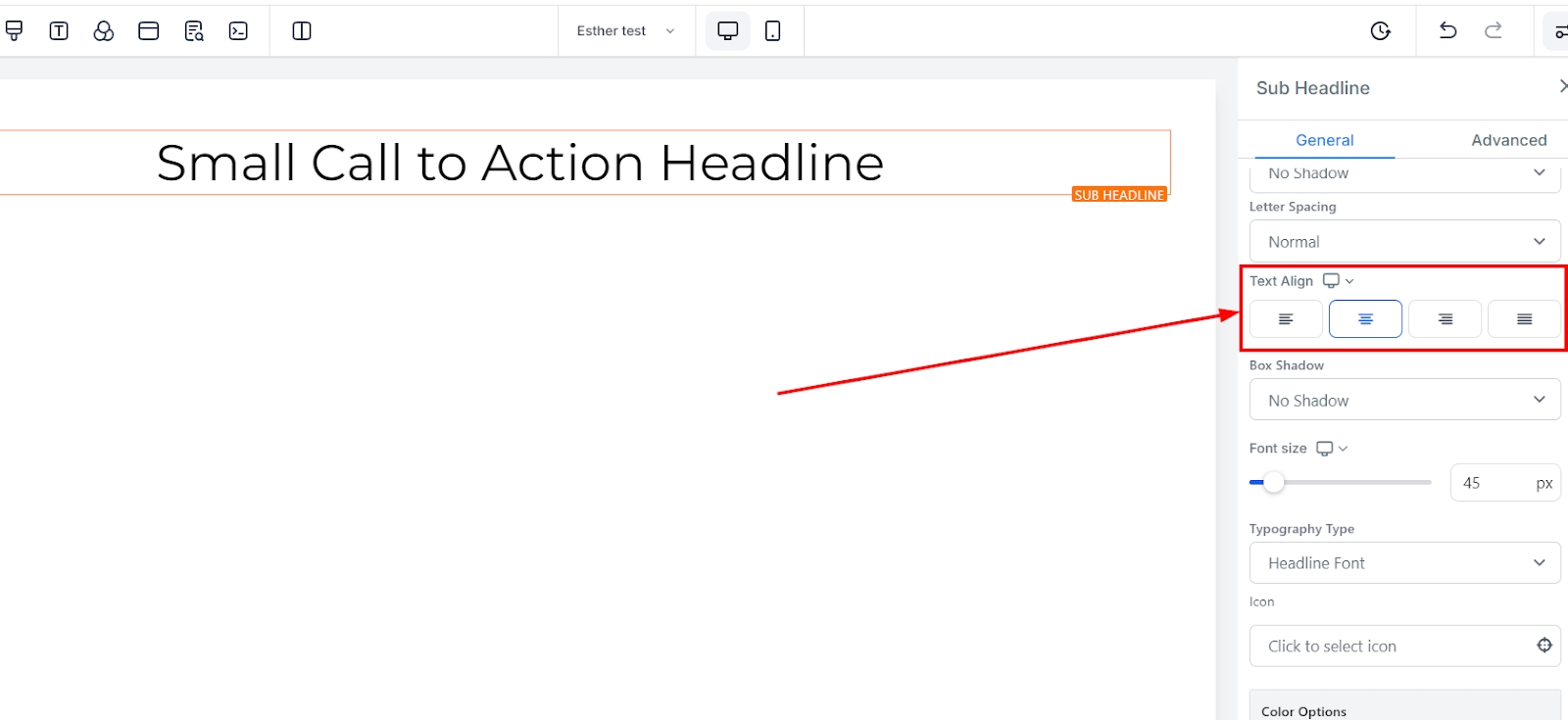Click the font size slider handle

point(1273,482)
